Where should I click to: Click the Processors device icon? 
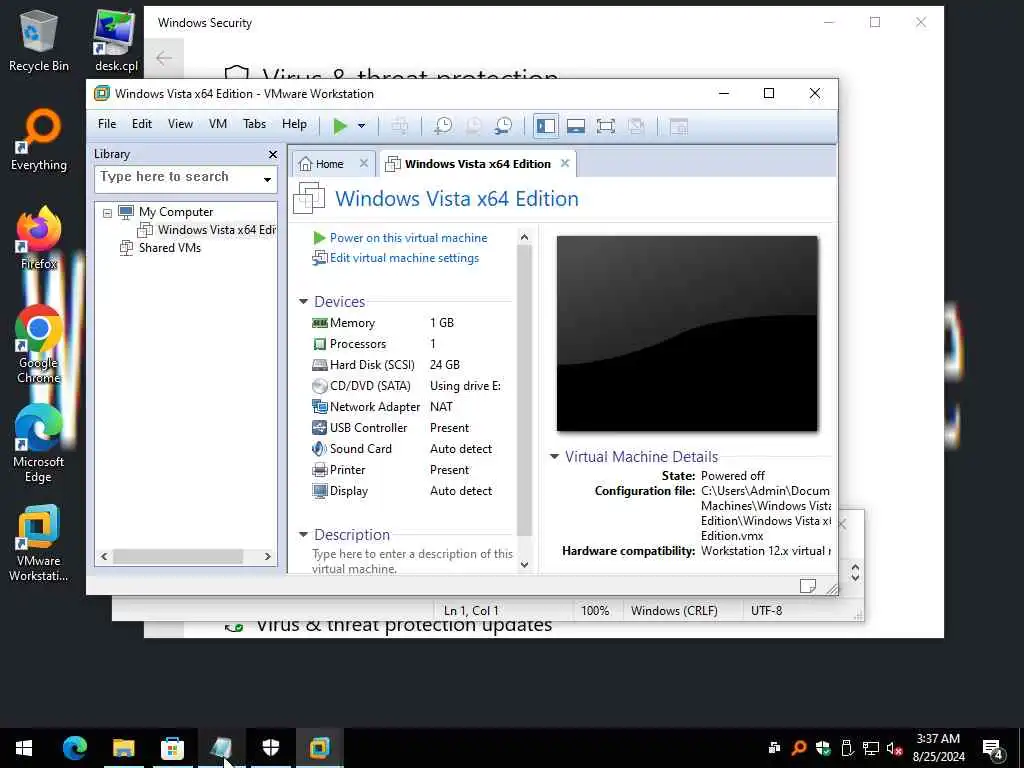(319, 344)
